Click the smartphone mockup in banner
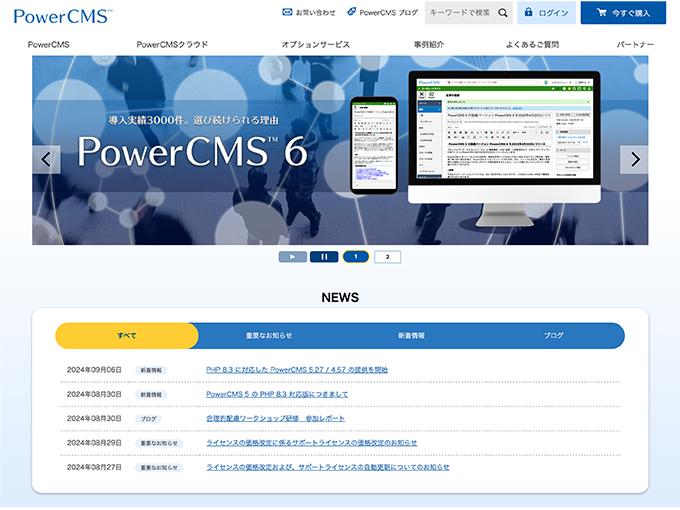Screen dimensions: 680x510 click(374, 145)
